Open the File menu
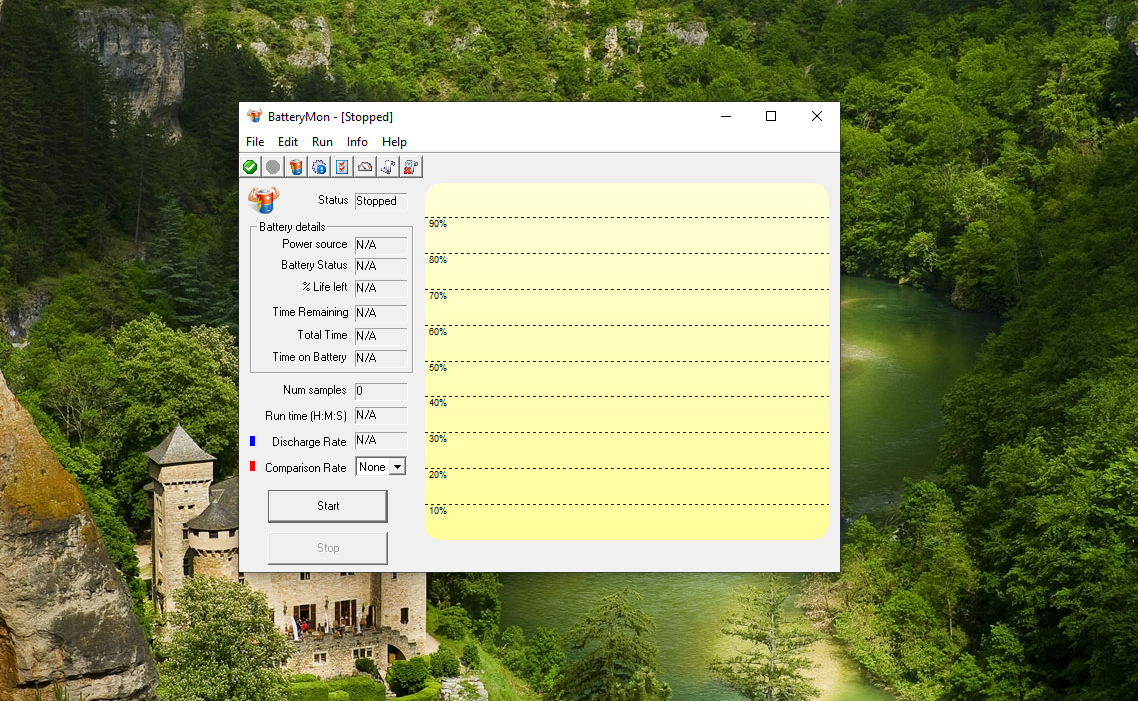Image resolution: width=1138 pixels, height=701 pixels. (x=255, y=142)
